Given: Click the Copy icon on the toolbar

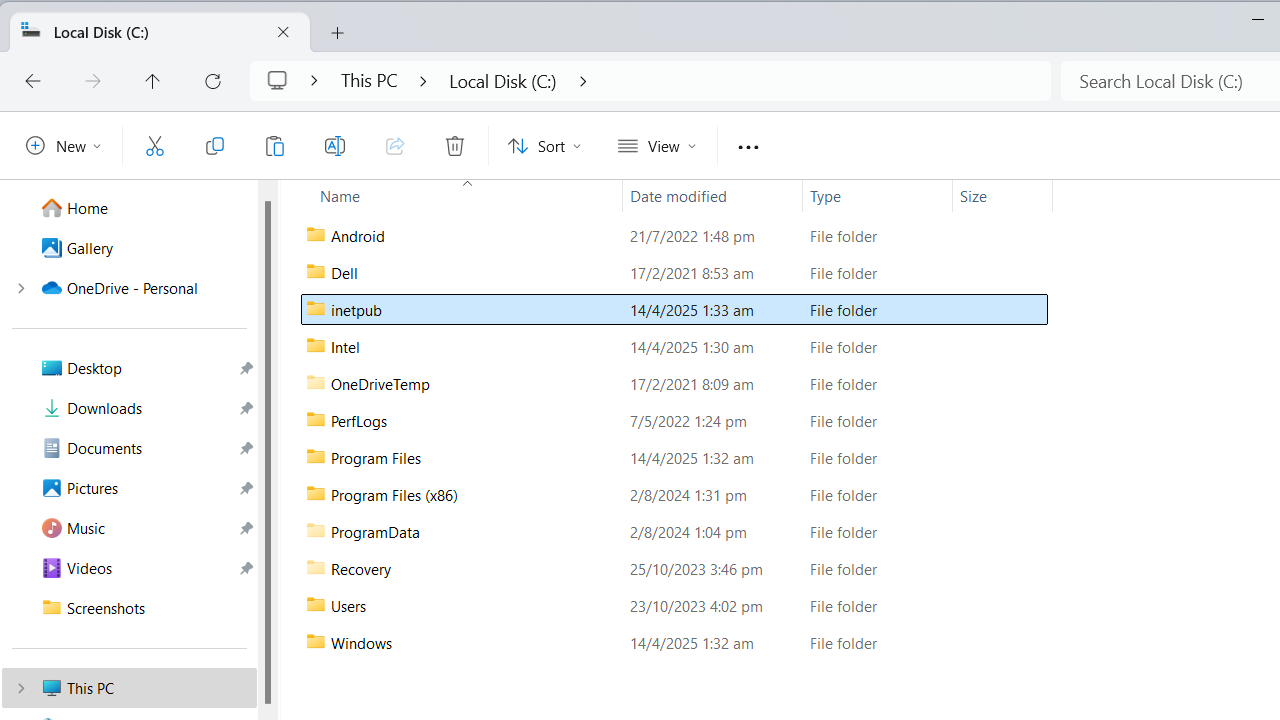Looking at the screenshot, I should click(215, 146).
